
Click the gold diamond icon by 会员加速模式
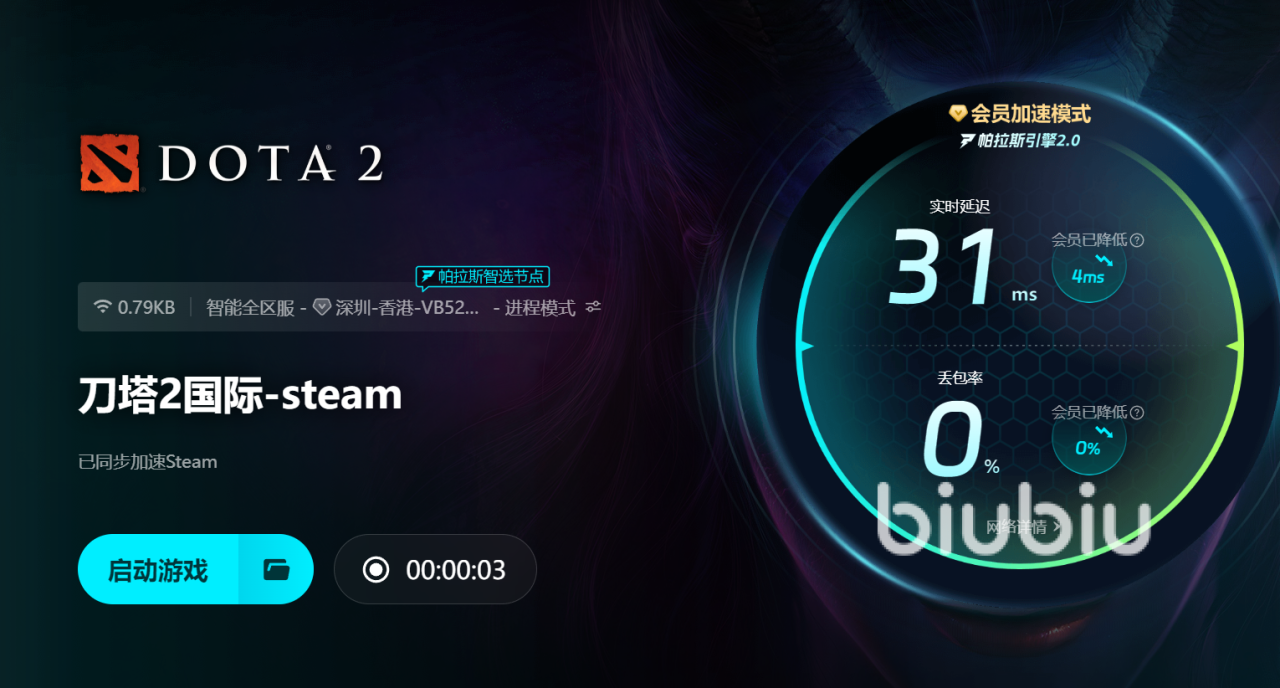pos(958,114)
